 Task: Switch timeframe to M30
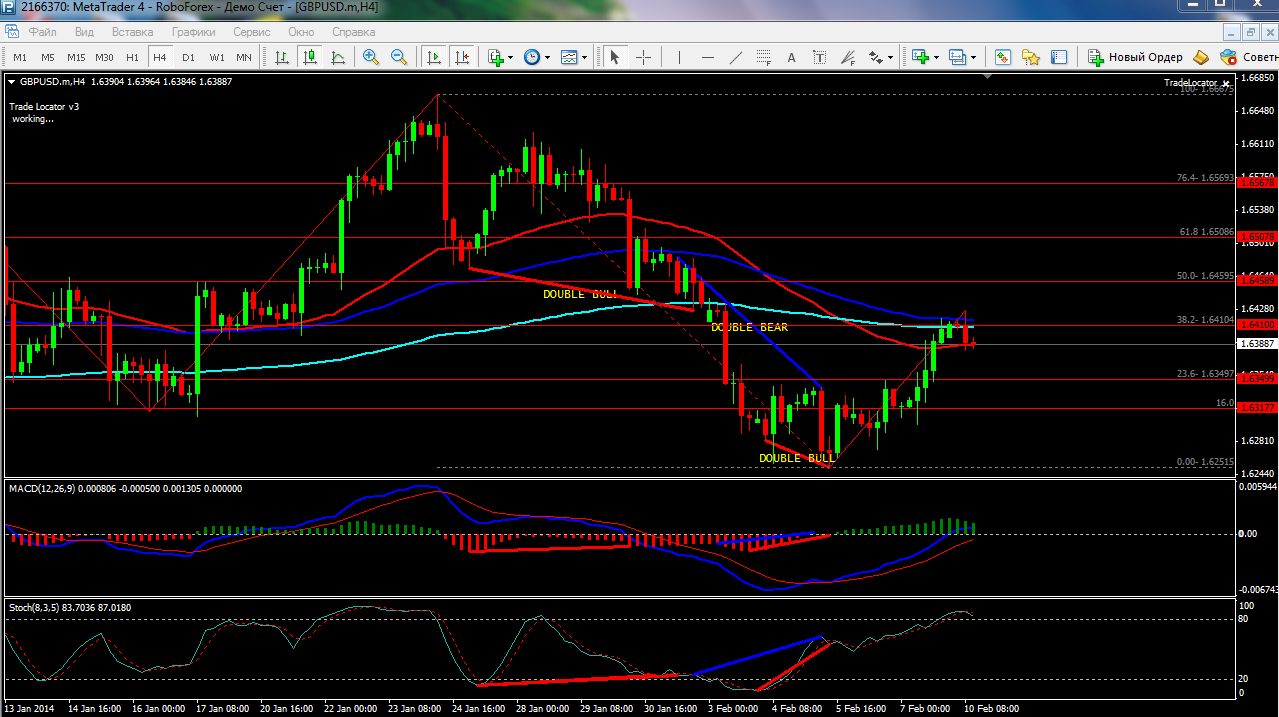tap(104, 57)
